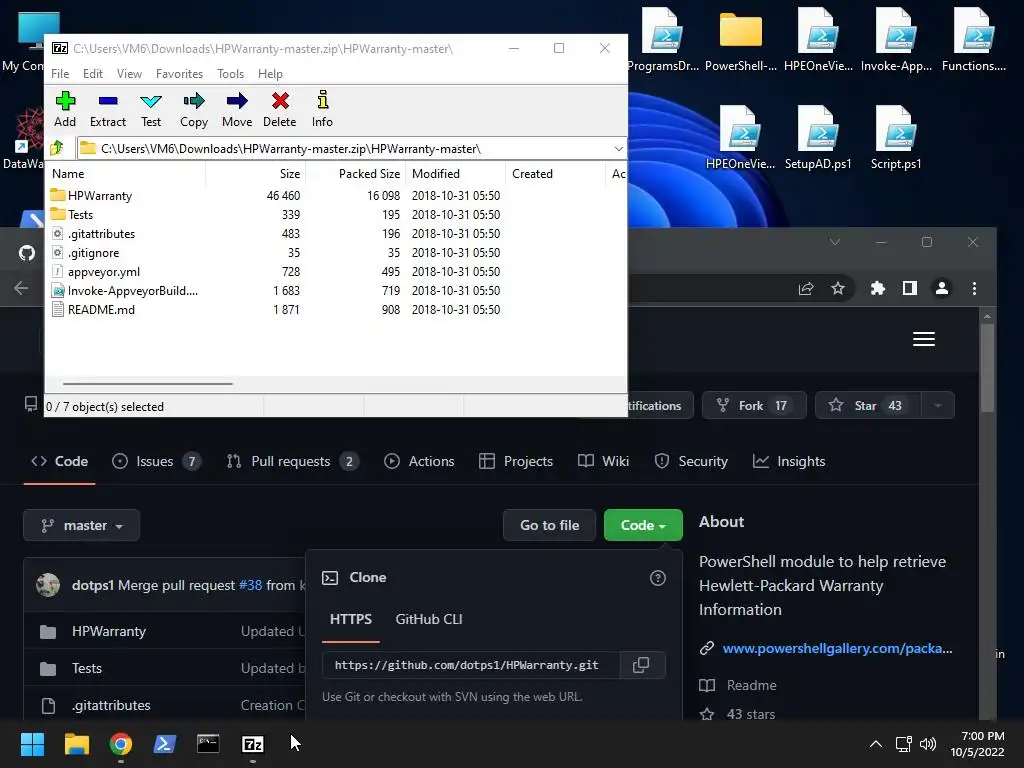
Task: Click the Chrome tab search chevron
Action: (x=835, y=242)
